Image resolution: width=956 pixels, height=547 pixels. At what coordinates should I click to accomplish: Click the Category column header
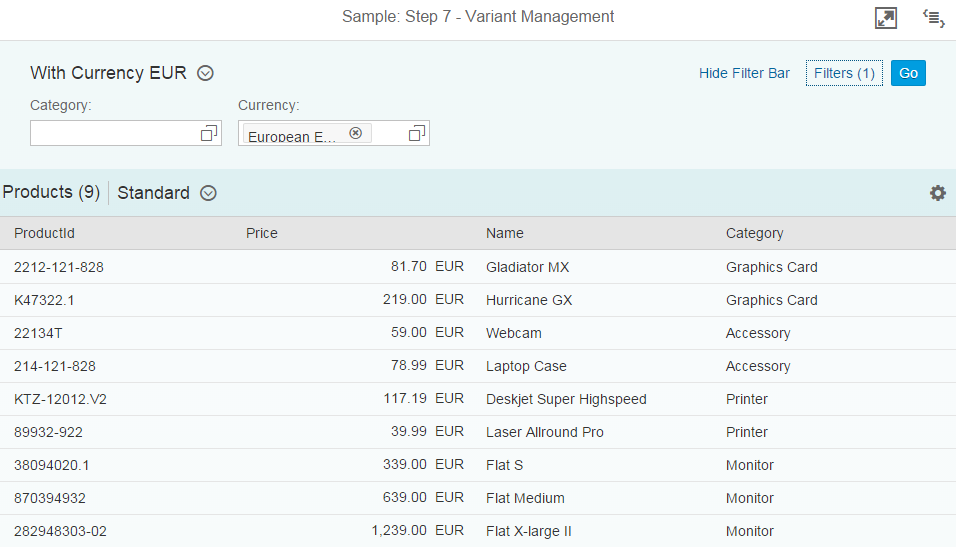click(x=754, y=233)
